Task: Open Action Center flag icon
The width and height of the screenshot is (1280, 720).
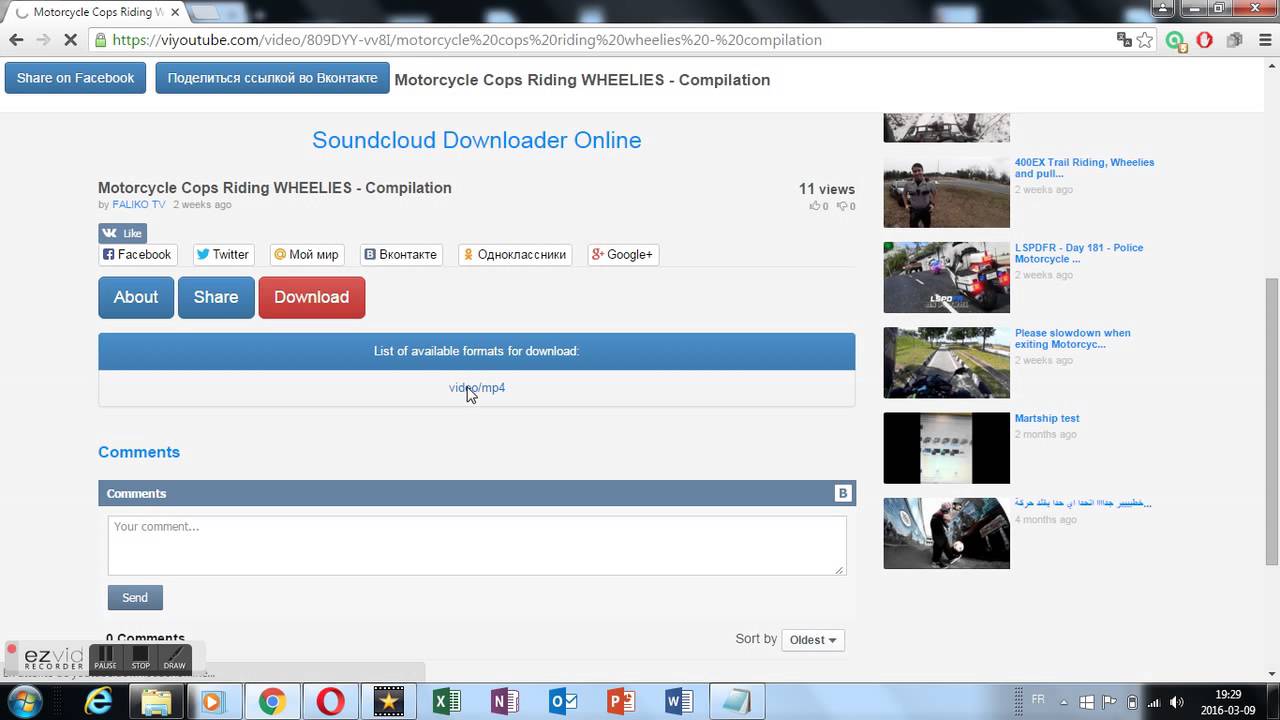Action: pos(1109,702)
